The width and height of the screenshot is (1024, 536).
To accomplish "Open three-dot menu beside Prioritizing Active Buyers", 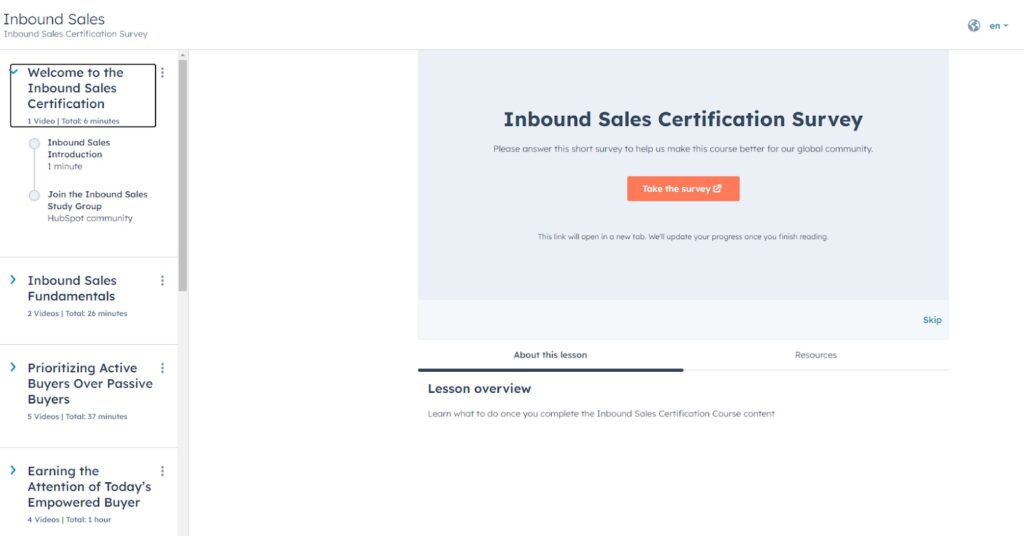I will [163, 368].
